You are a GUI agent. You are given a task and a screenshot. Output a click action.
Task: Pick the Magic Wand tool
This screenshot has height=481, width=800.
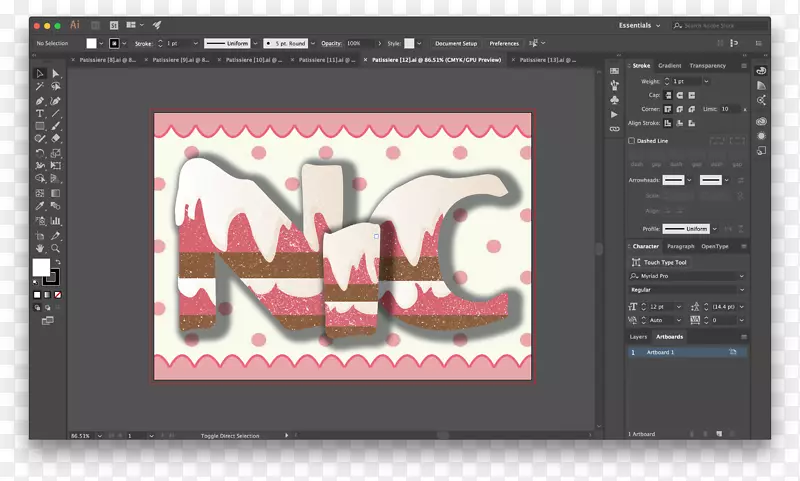[x=40, y=87]
